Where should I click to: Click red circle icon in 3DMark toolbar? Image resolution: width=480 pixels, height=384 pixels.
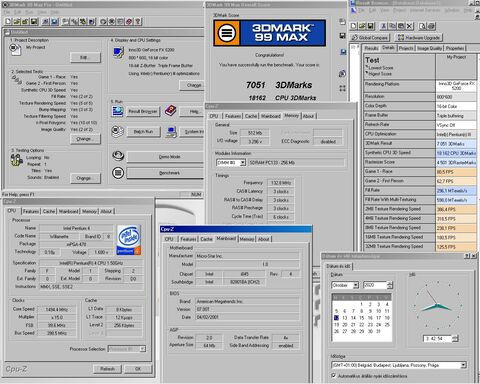(129, 22)
